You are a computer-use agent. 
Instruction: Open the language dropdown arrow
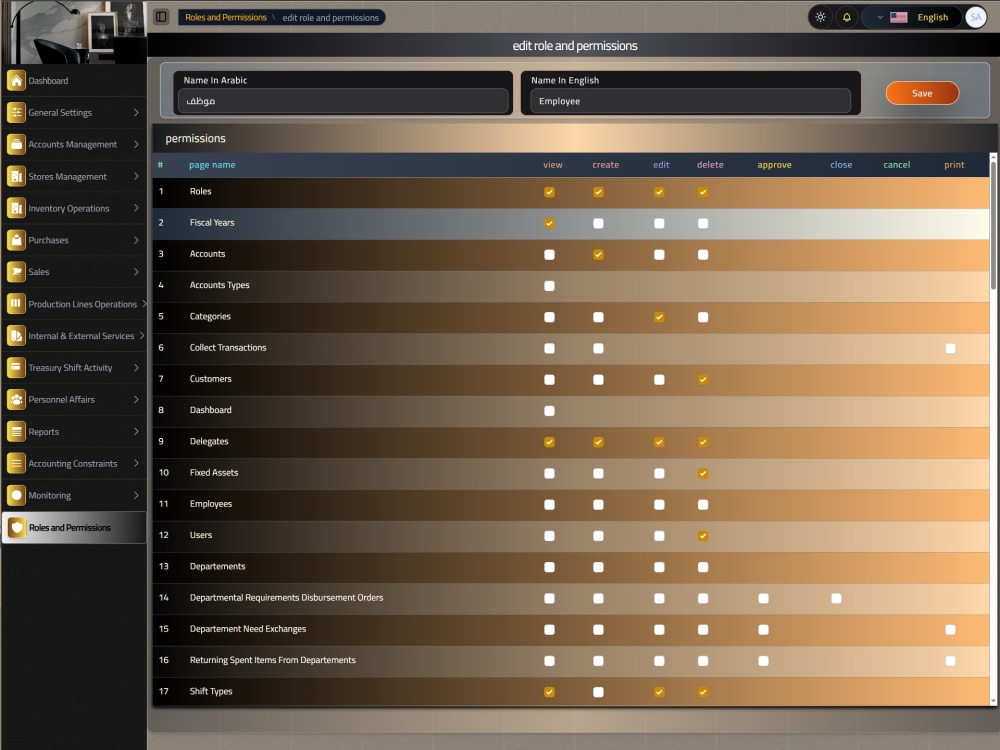tap(879, 17)
